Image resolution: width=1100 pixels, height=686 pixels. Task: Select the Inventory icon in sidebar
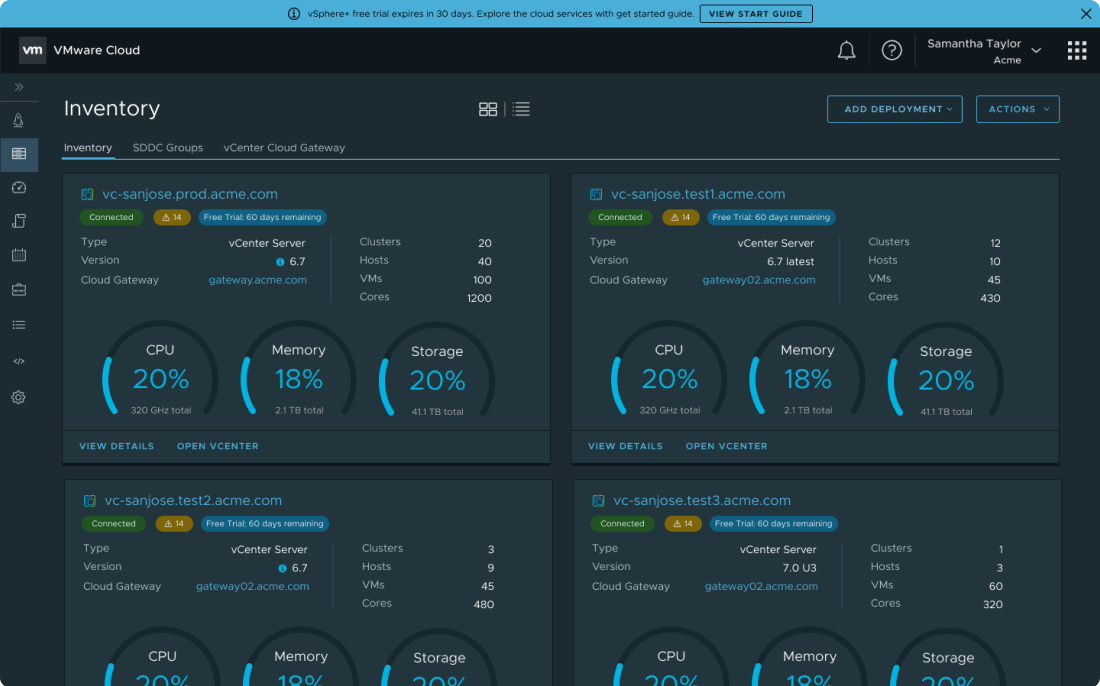pos(19,154)
